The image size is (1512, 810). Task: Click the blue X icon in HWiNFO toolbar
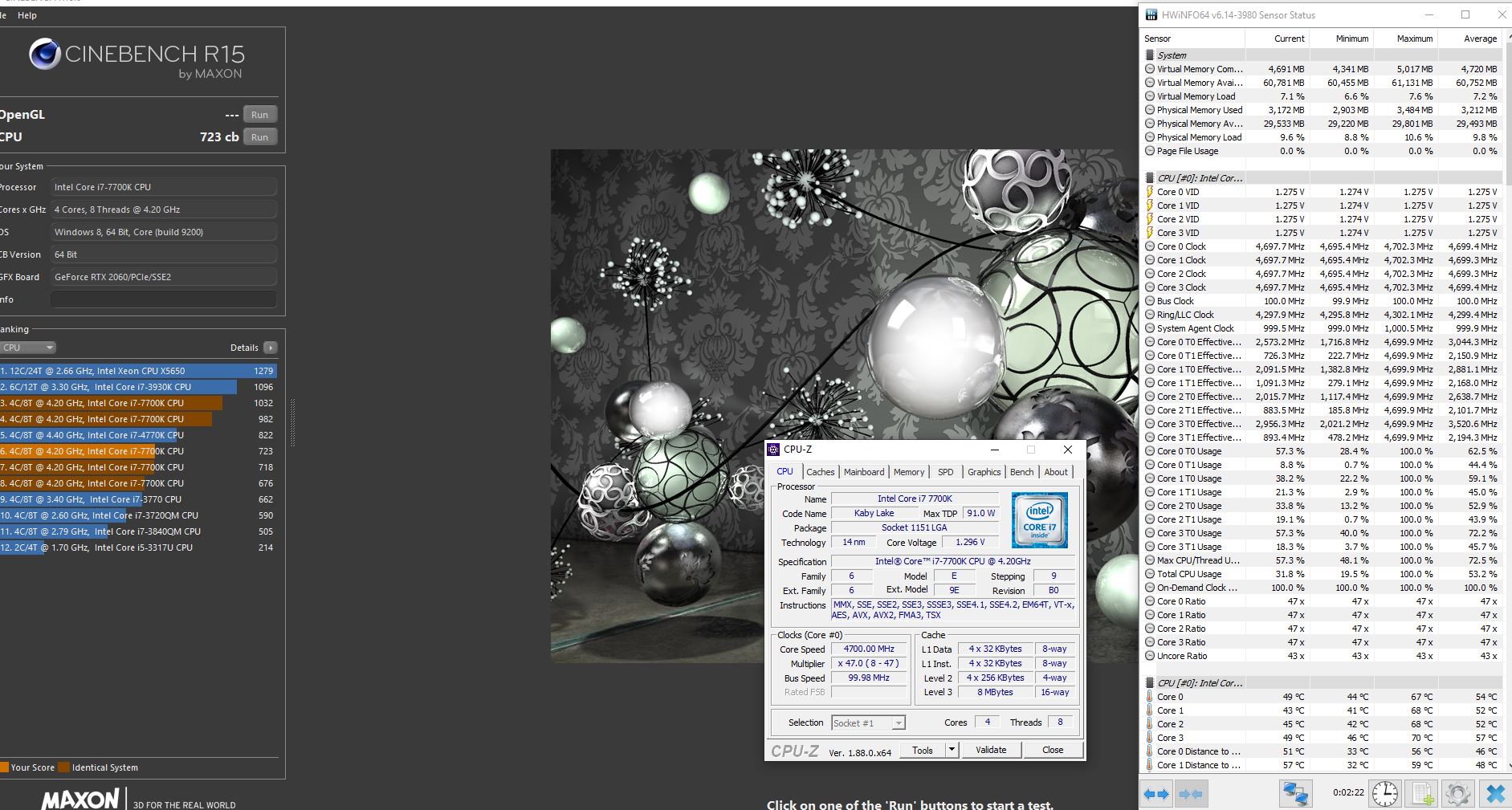click(1494, 794)
